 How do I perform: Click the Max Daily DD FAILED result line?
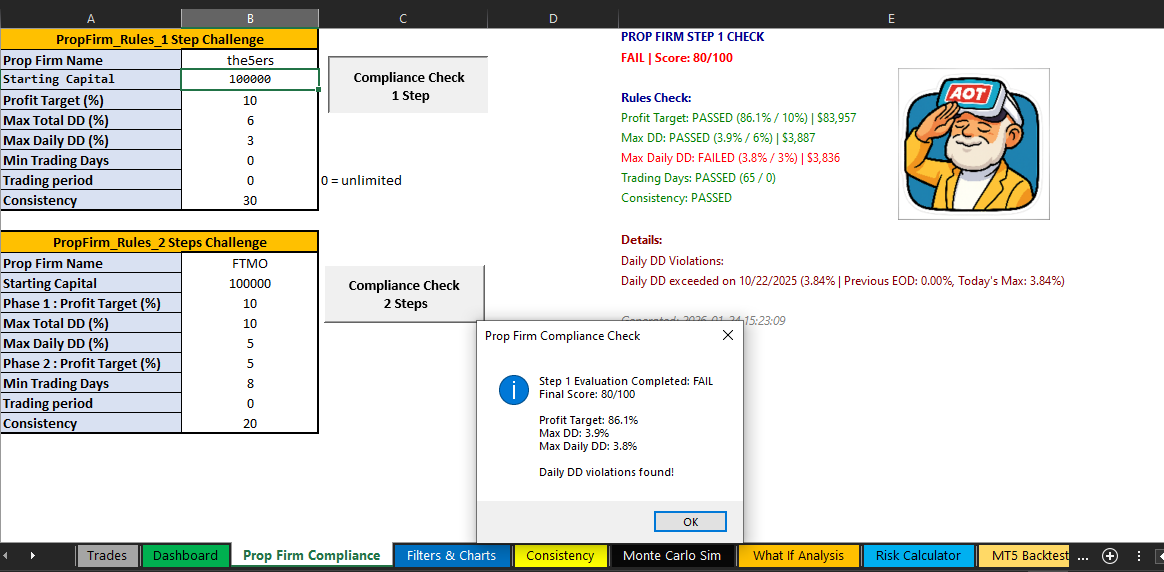(730, 157)
